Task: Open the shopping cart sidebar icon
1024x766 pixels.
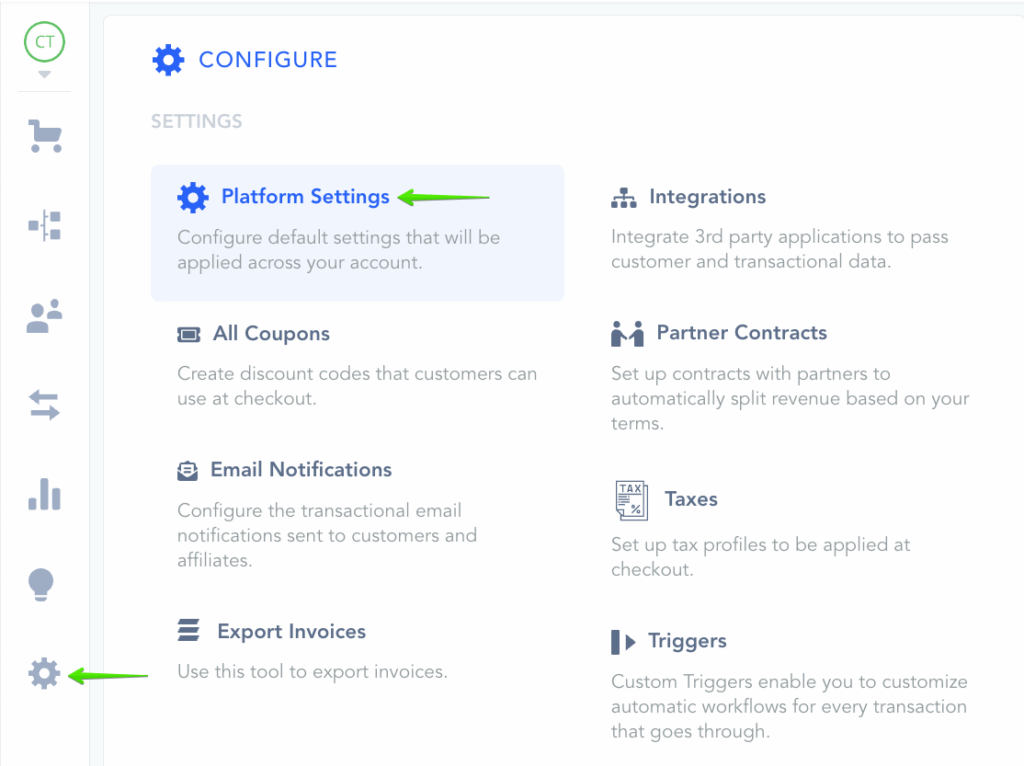Action: pos(45,136)
